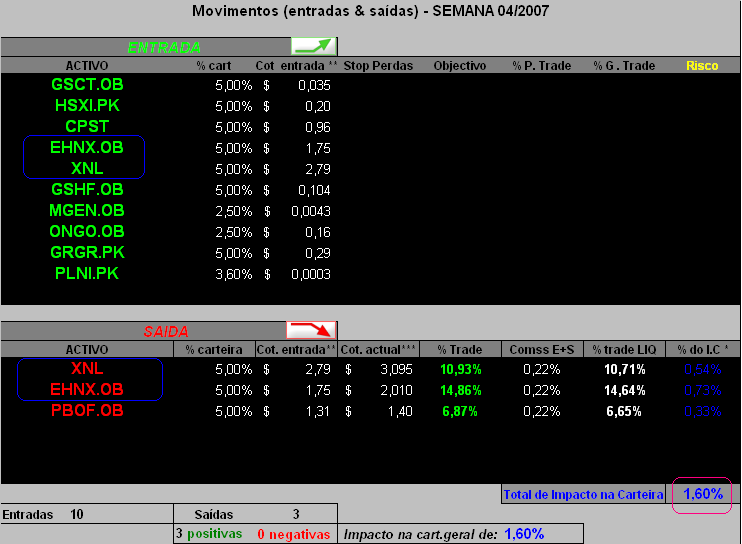The image size is (742, 544).
Task: Select the 1,60% total impact cell
Action: (703, 494)
